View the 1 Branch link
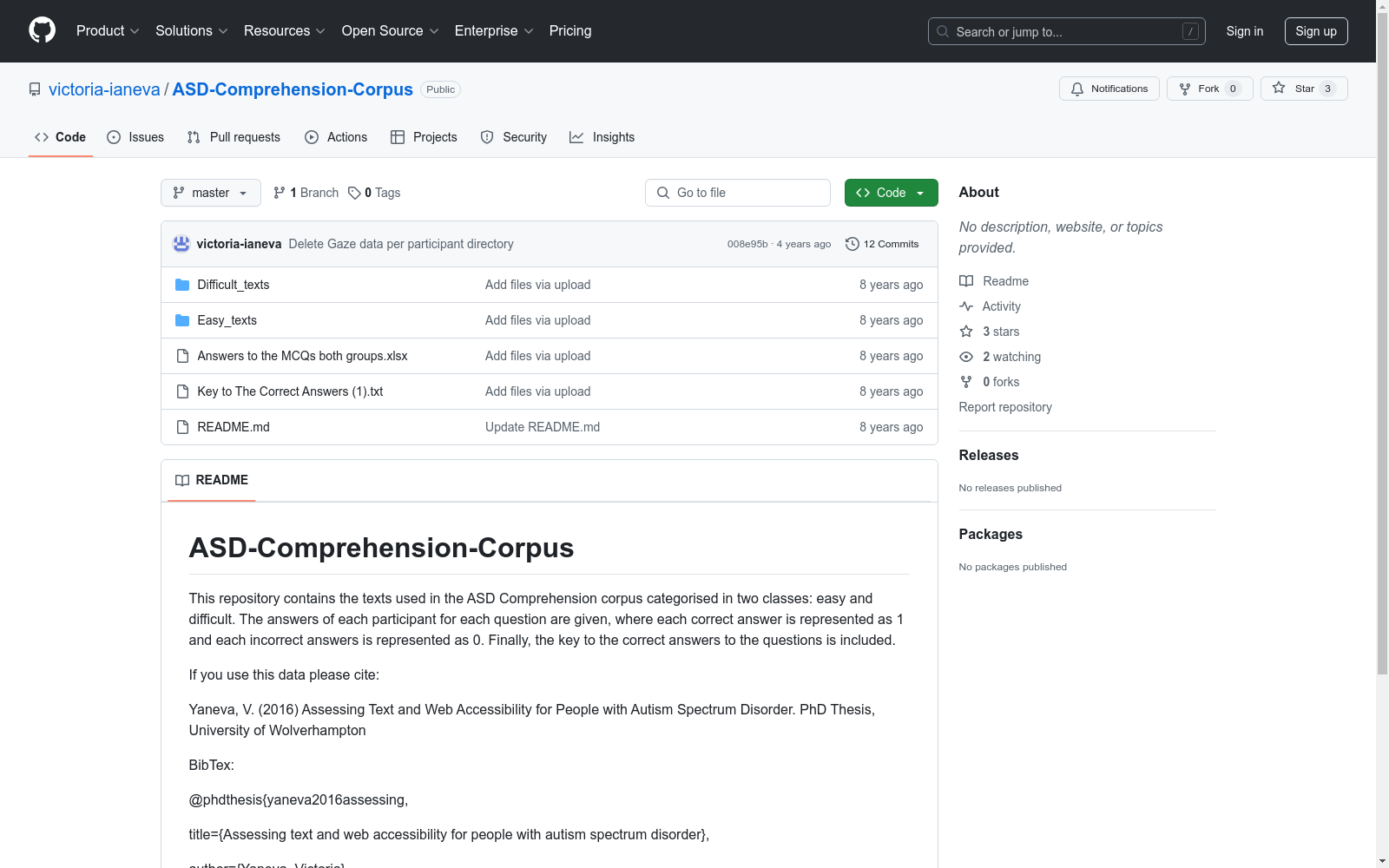Image resolution: width=1389 pixels, height=868 pixels. (x=306, y=193)
